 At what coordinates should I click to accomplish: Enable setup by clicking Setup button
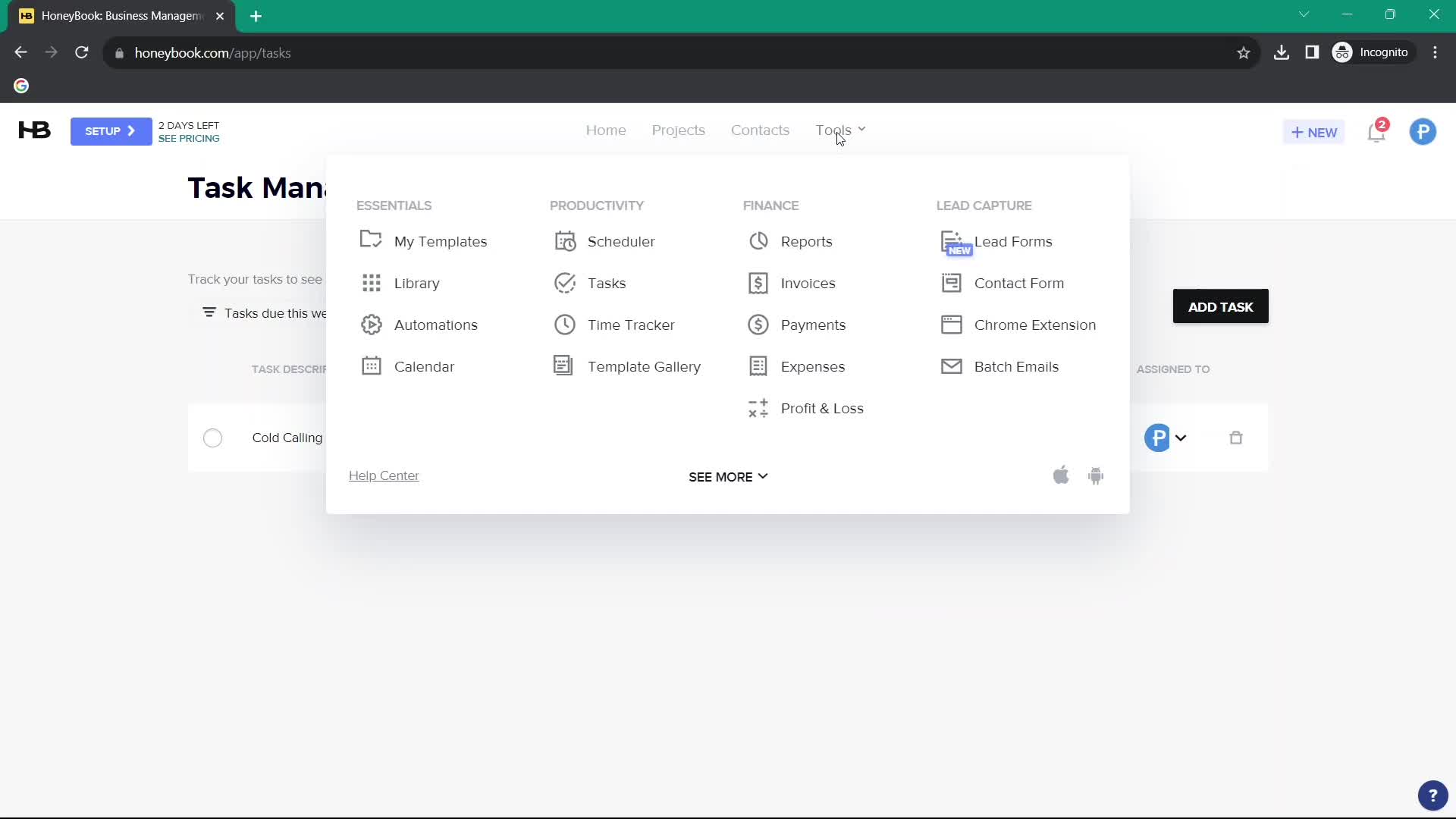coord(109,131)
